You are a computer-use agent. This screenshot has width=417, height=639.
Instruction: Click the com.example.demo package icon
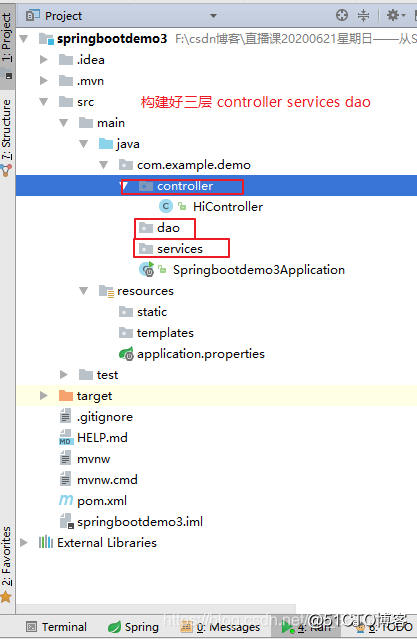click(x=126, y=165)
